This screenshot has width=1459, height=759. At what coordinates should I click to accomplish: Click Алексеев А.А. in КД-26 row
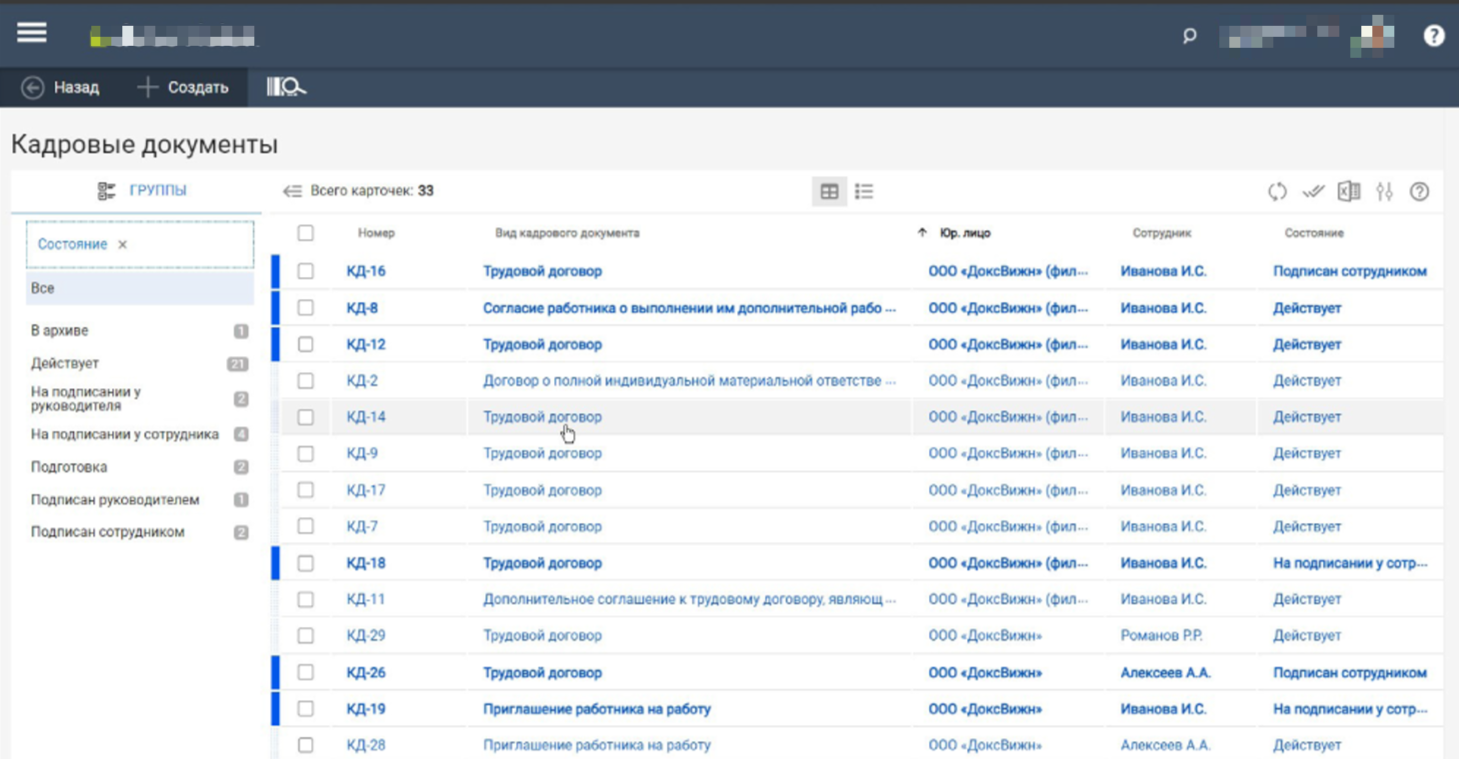point(1166,673)
